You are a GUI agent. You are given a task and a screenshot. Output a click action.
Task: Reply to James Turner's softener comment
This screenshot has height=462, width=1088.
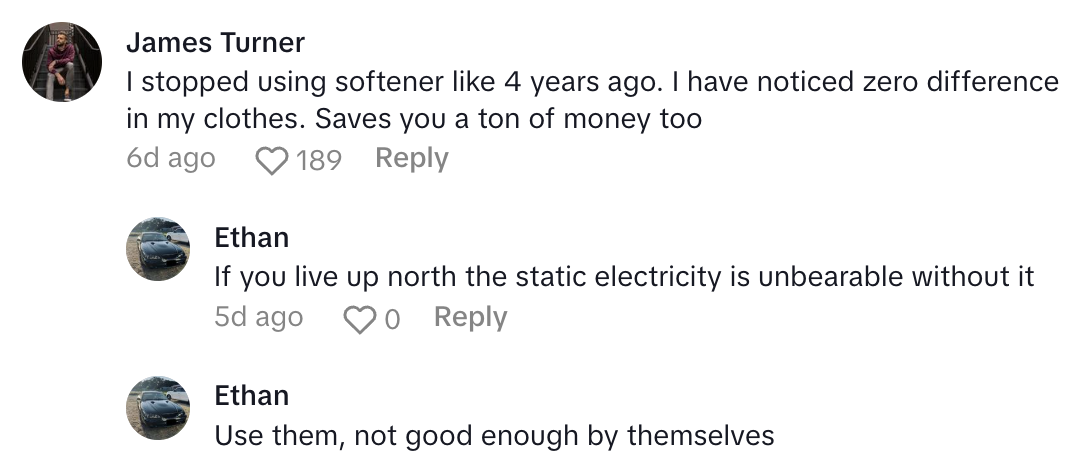click(411, 159)
